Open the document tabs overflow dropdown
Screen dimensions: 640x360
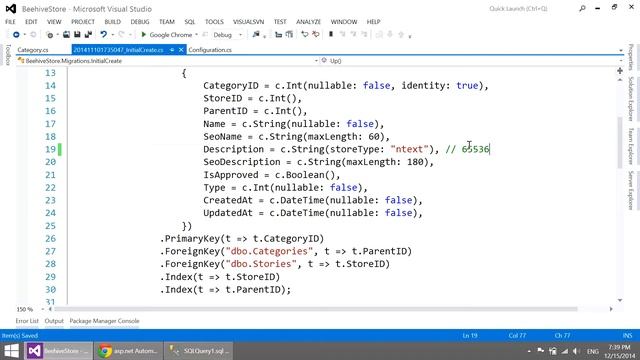coord(621,51)
